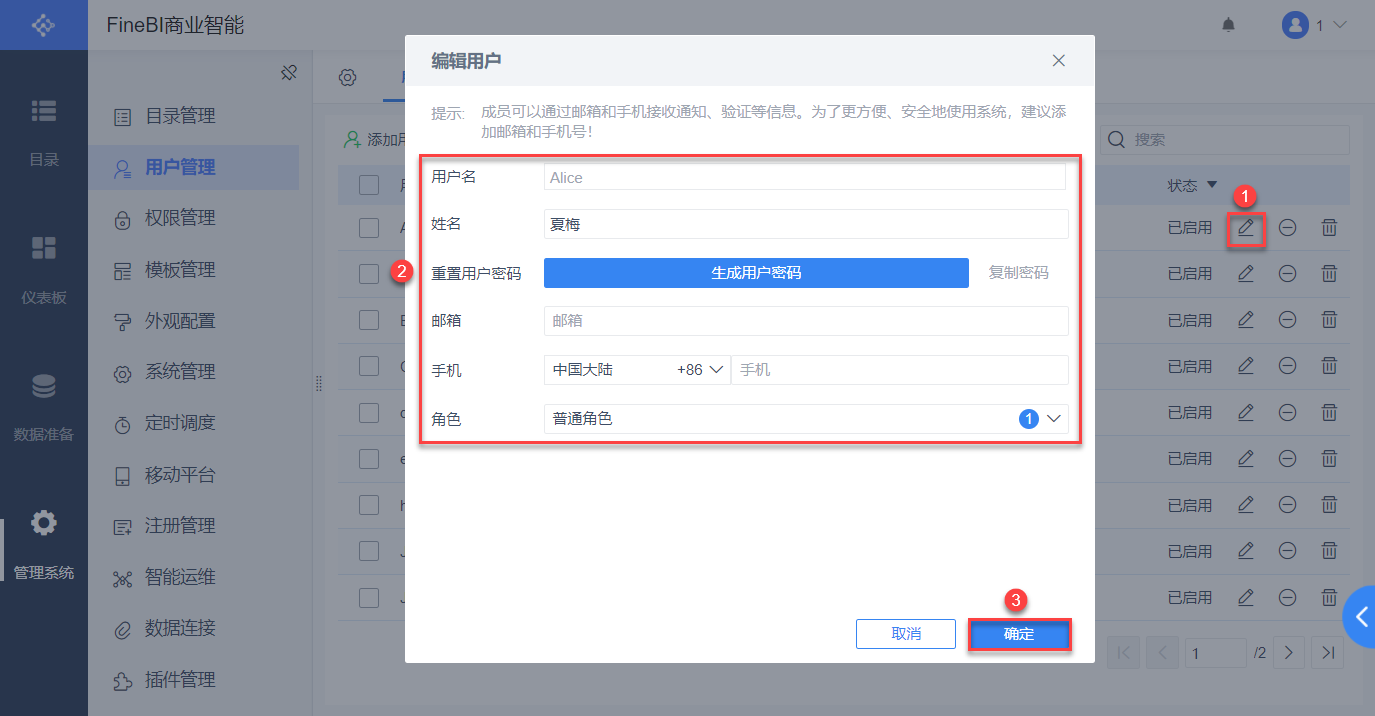Expand the blue side panel arrow
1375x716 pixels.
point(1360,617)
